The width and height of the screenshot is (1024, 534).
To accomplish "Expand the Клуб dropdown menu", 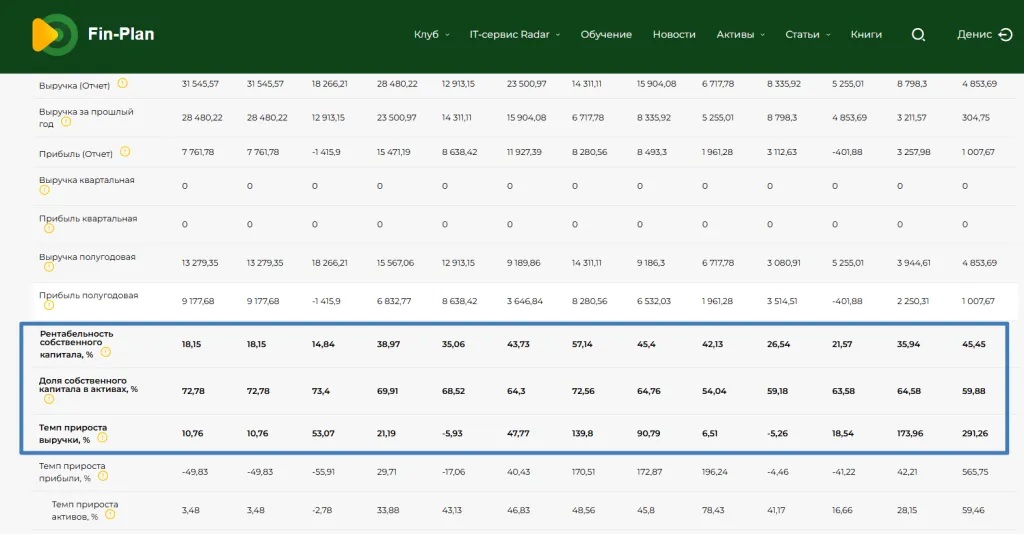I will tap(431, 34).
